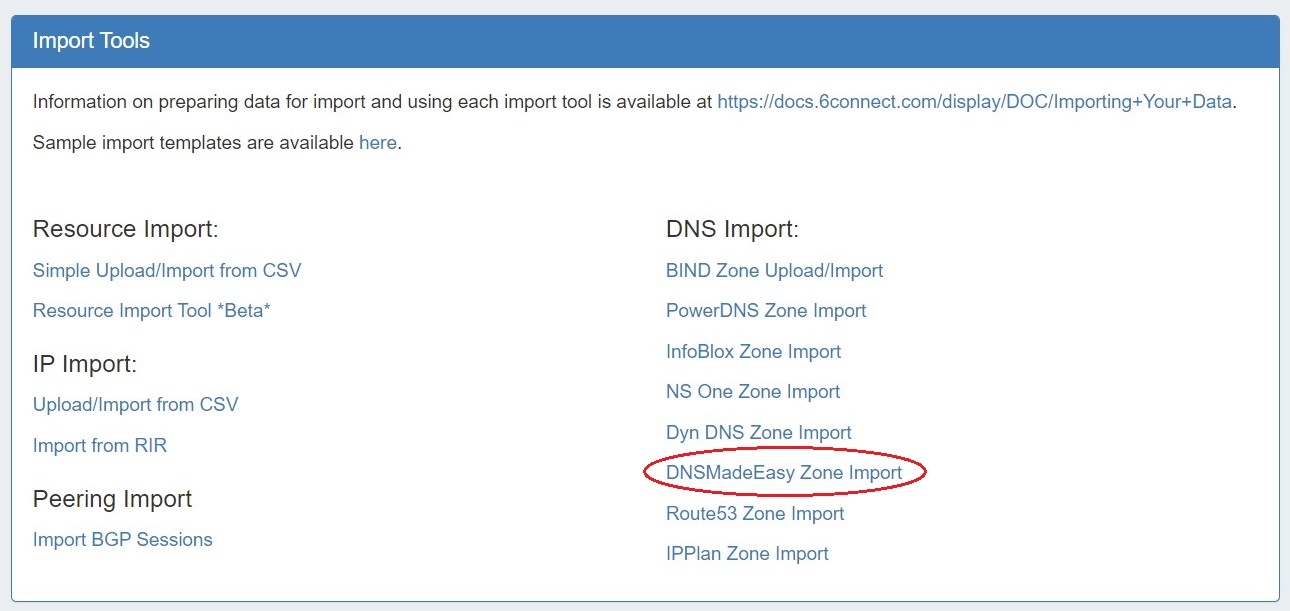Viewport: 1290px width, 611px height.
Task: Choose BIND Zone Upload/Import
Action: point(774,270)
